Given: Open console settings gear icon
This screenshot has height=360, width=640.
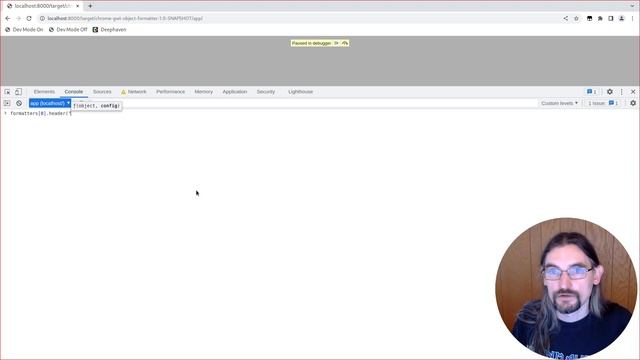Looking at the screenshot, I should (x=633, y=103).
